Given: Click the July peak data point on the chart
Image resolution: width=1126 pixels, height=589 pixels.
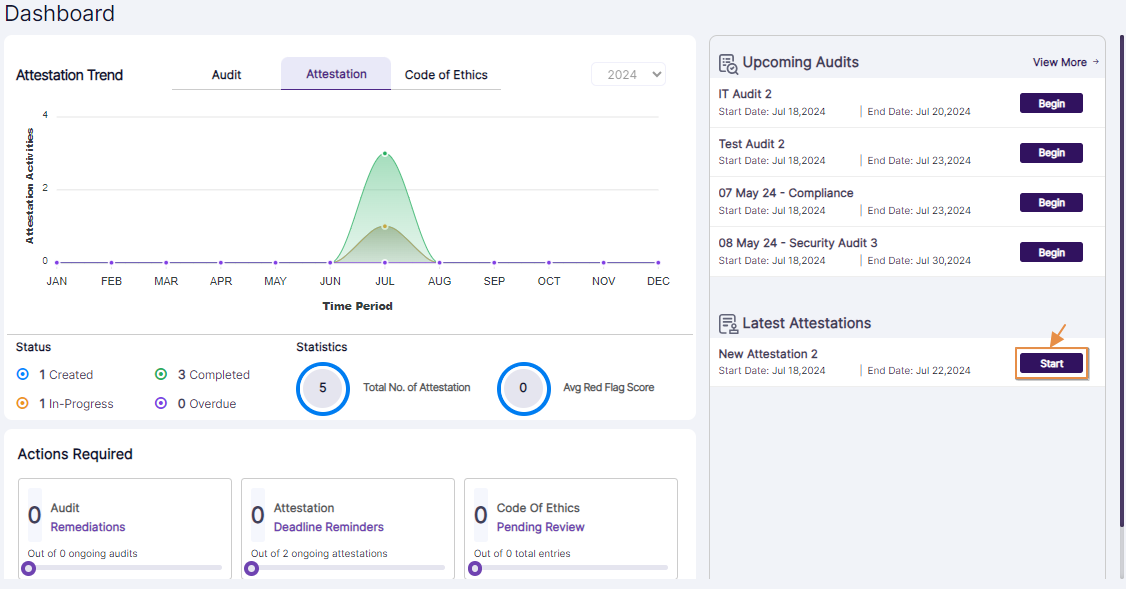Looking at the screenshot, I should point(384,153).
